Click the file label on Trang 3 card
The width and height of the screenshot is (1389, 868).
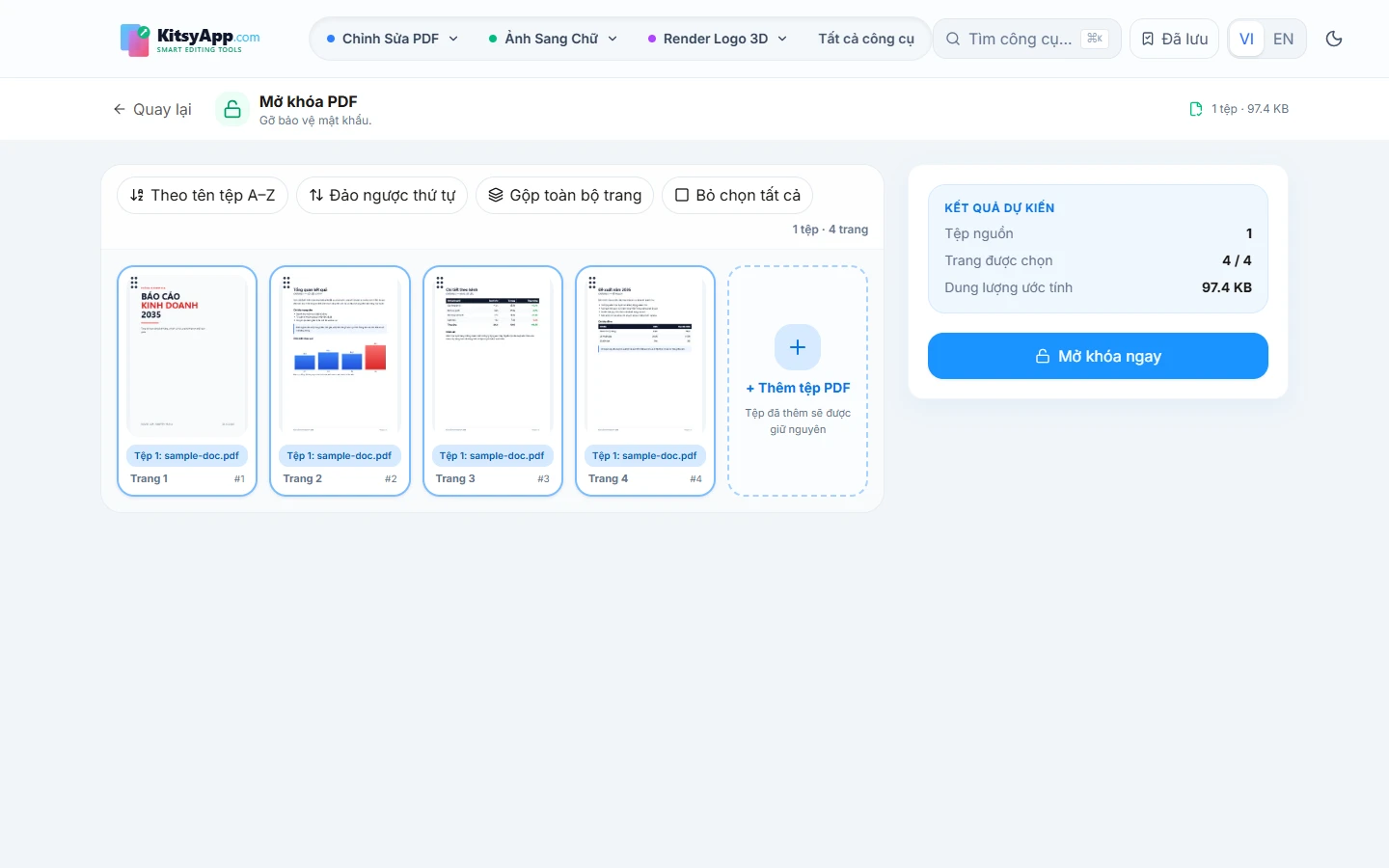click(492, 455)
